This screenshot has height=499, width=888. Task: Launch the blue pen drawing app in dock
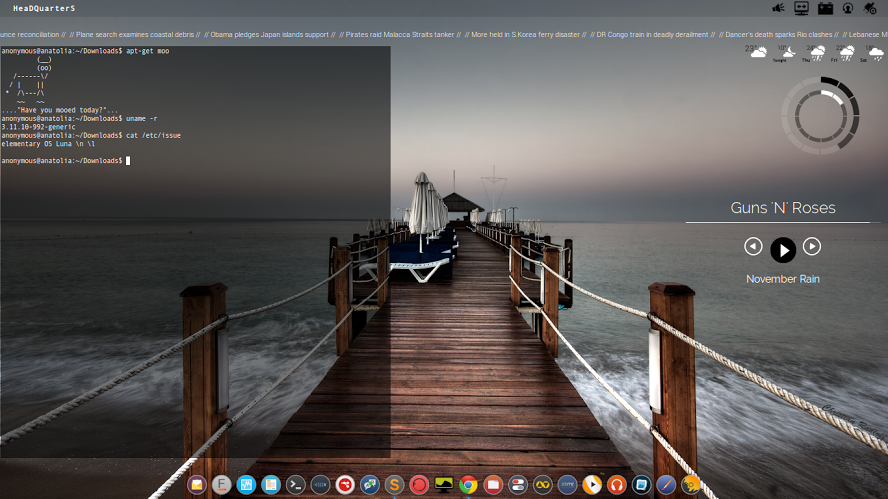[x=666, y=485]
